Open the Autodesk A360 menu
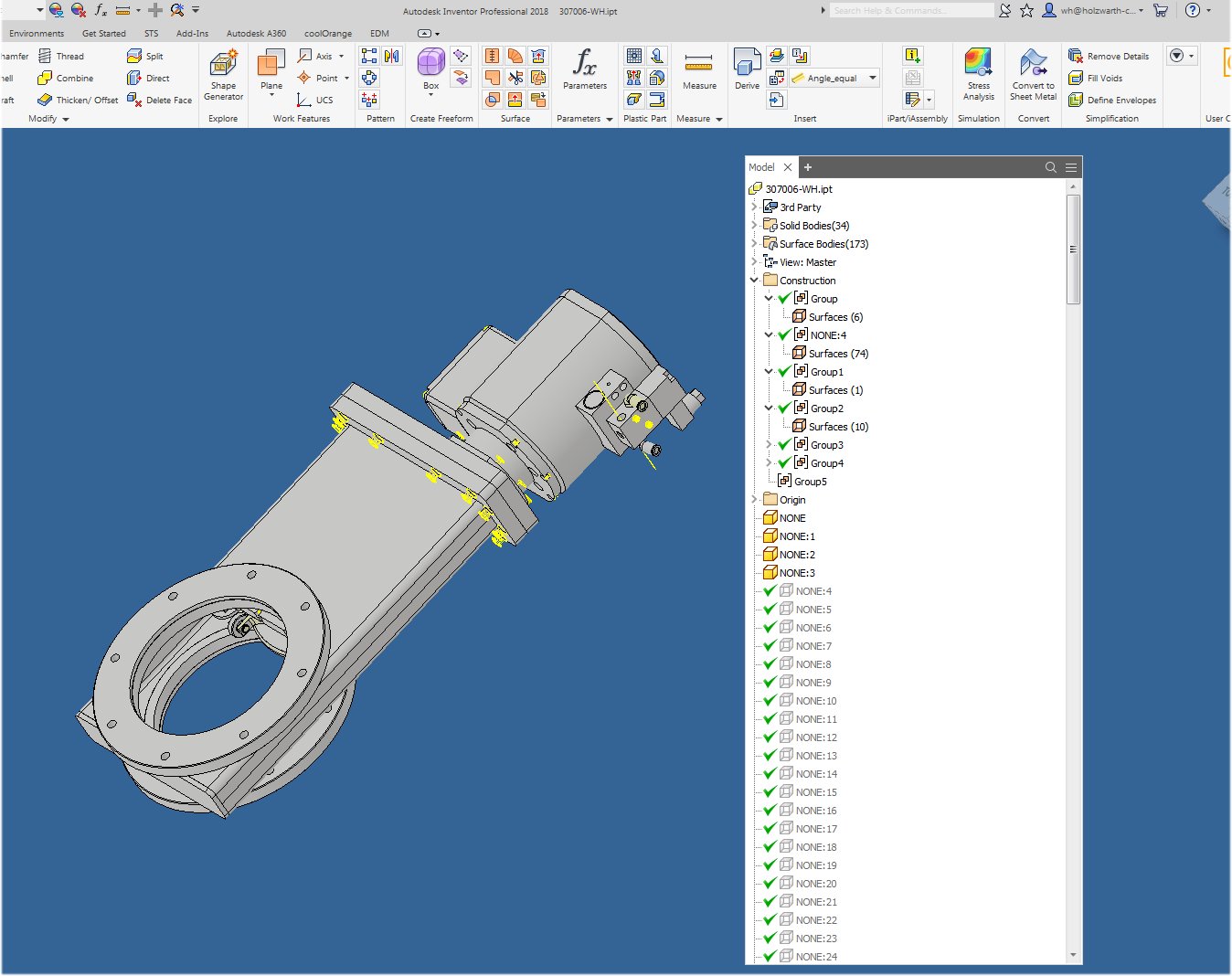 [256, 33]
